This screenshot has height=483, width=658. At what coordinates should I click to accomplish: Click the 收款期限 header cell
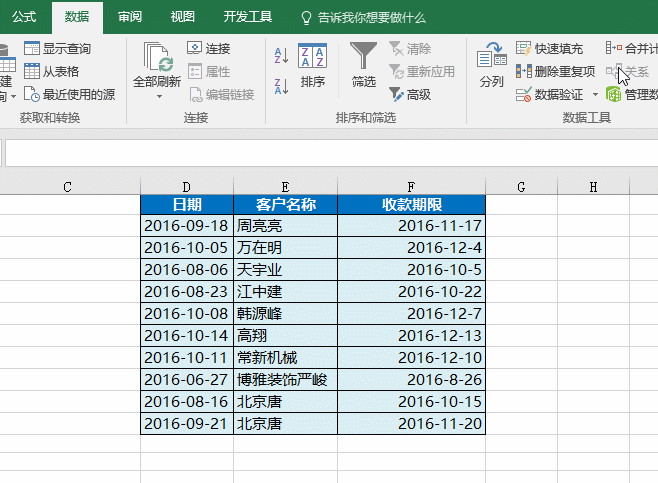tap(411, 205)
